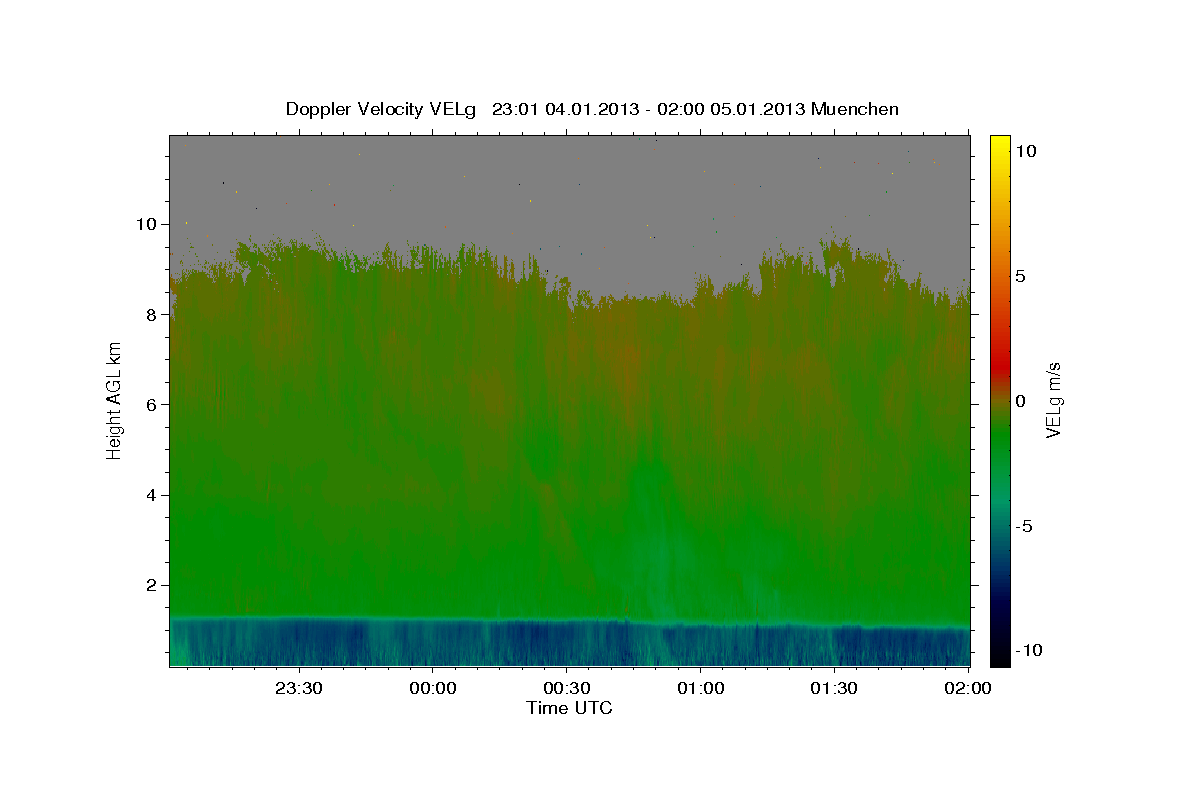The image size is (1200, 800).
Task: Click the height axis label '8'
Action: (x=152, y=314)
